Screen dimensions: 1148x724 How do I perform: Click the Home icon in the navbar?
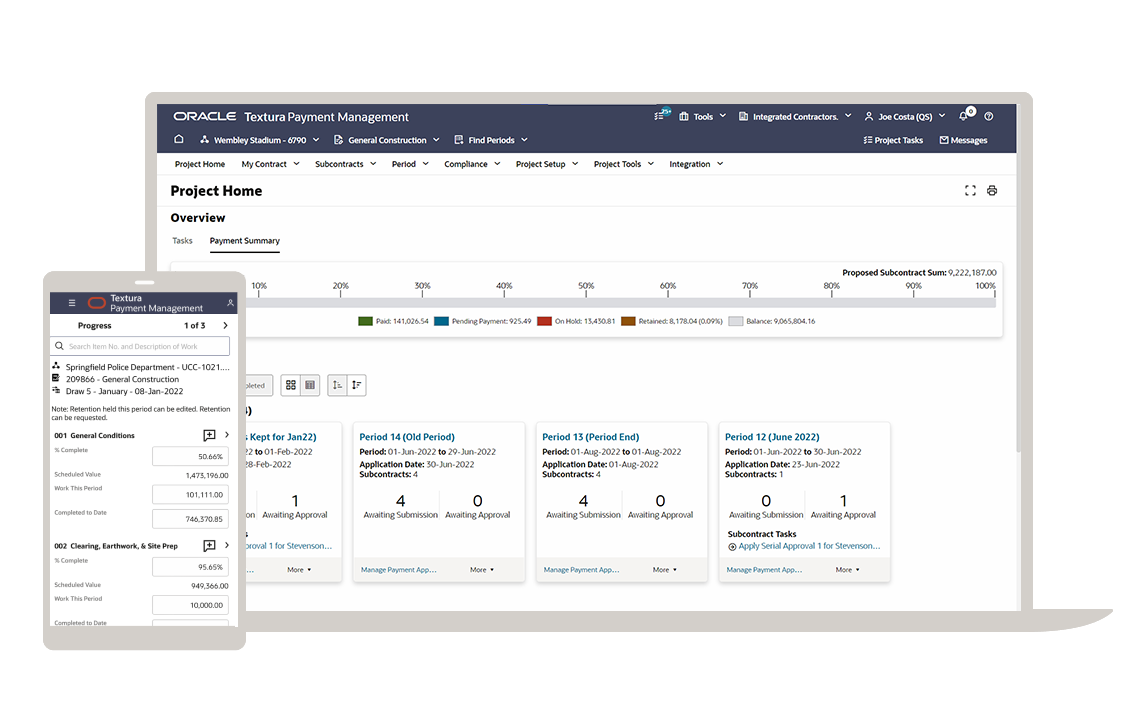coord(178,140)
